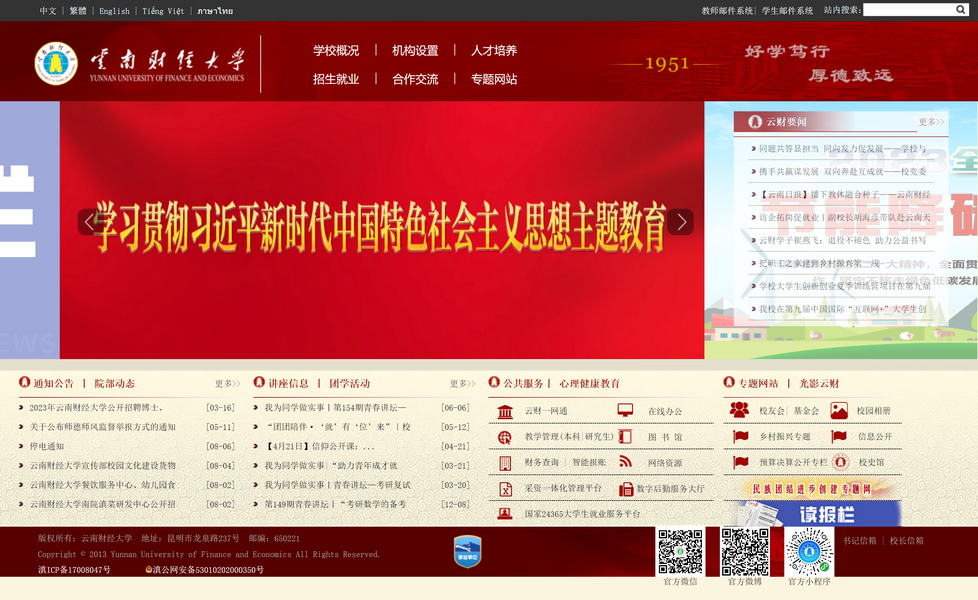This screenshot has height=600, width=978.
Task: Click the university logo emblem
Action: (x=56, y=63)
